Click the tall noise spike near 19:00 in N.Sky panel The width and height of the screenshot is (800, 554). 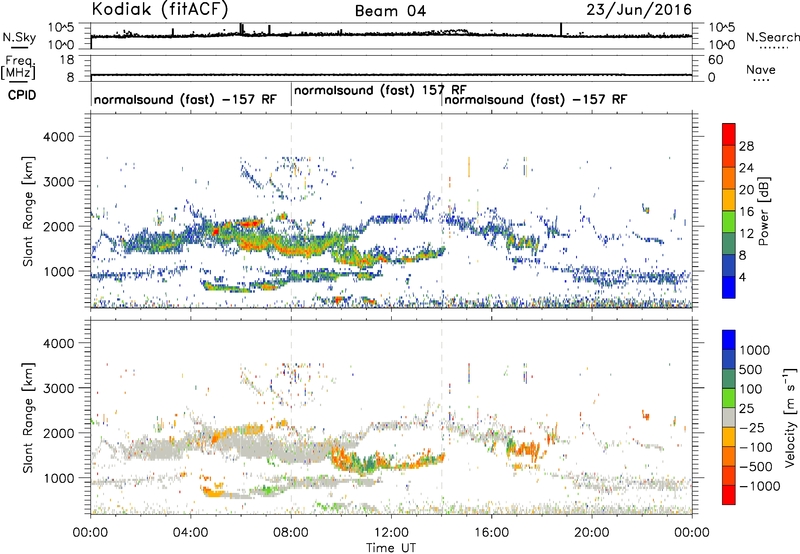(x=561, y=30)
